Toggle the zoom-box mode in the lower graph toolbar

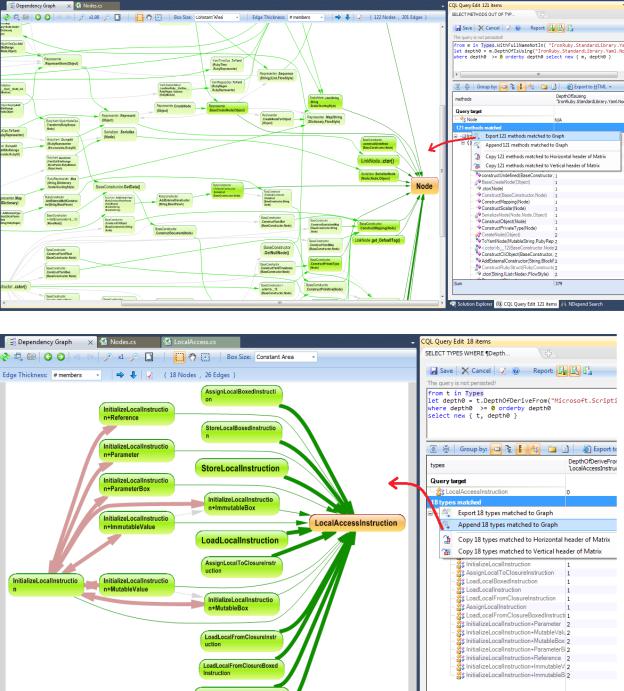pos(205,357)
